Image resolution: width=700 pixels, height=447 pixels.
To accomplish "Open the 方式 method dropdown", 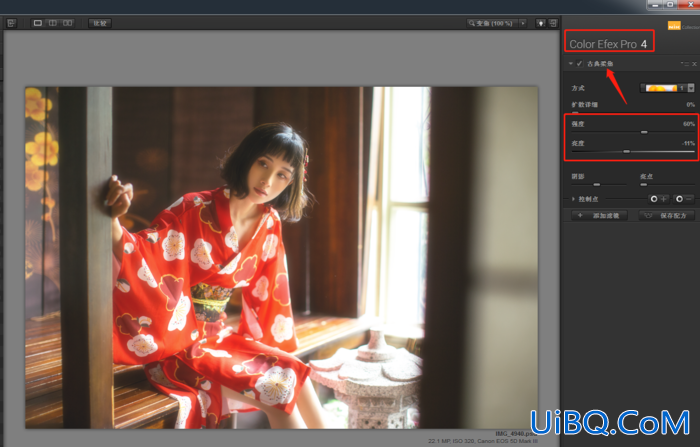I will click(691, 88).
